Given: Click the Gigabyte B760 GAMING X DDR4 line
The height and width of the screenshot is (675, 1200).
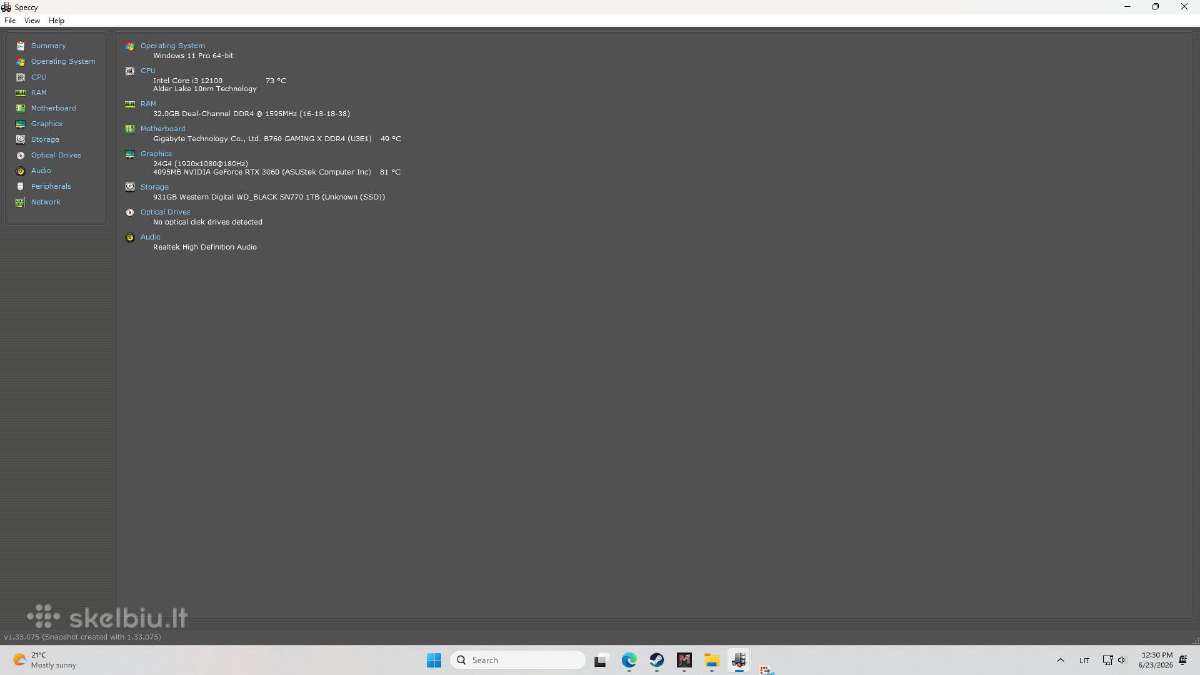Looking at the screenshot, I should click(262, 138).
